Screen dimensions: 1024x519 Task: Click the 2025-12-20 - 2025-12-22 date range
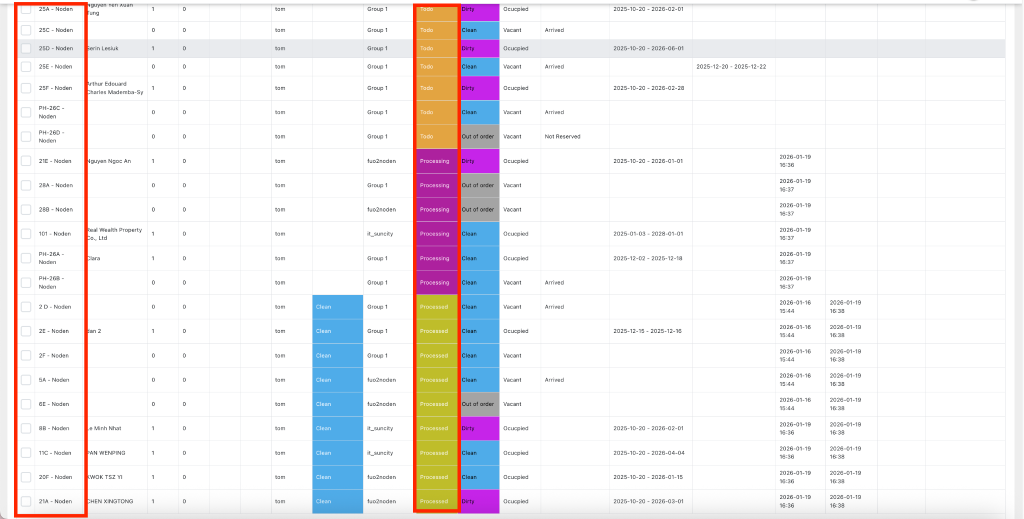point(730,66)
